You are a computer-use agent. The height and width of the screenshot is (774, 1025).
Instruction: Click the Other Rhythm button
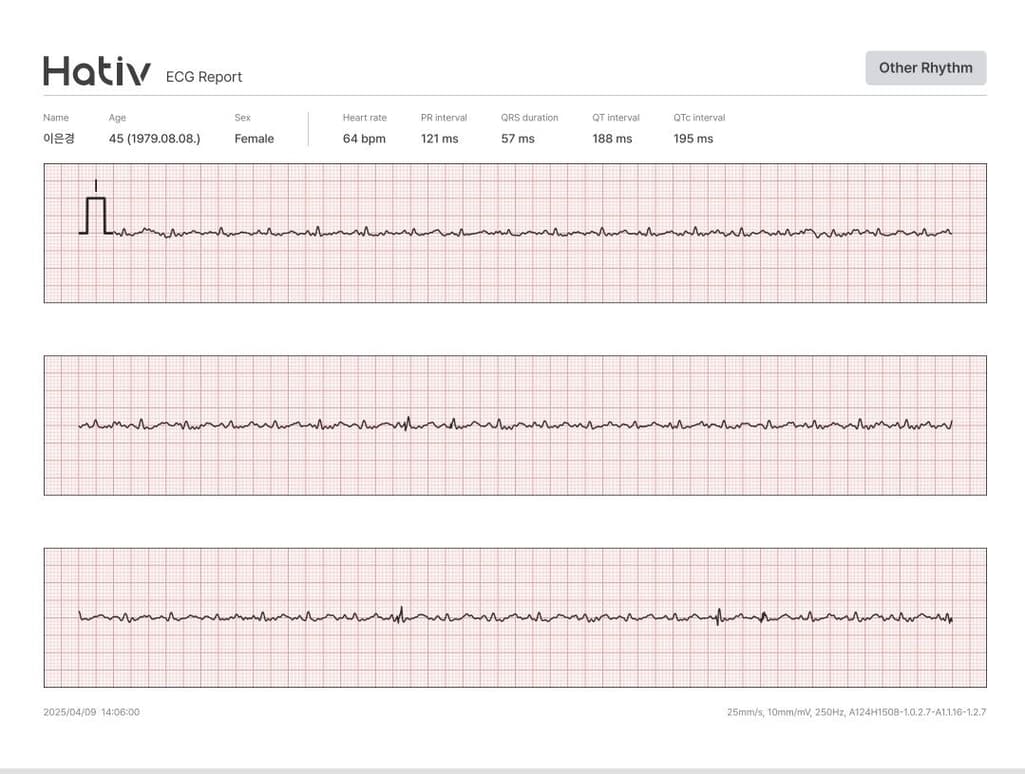(x=925, y=68)
